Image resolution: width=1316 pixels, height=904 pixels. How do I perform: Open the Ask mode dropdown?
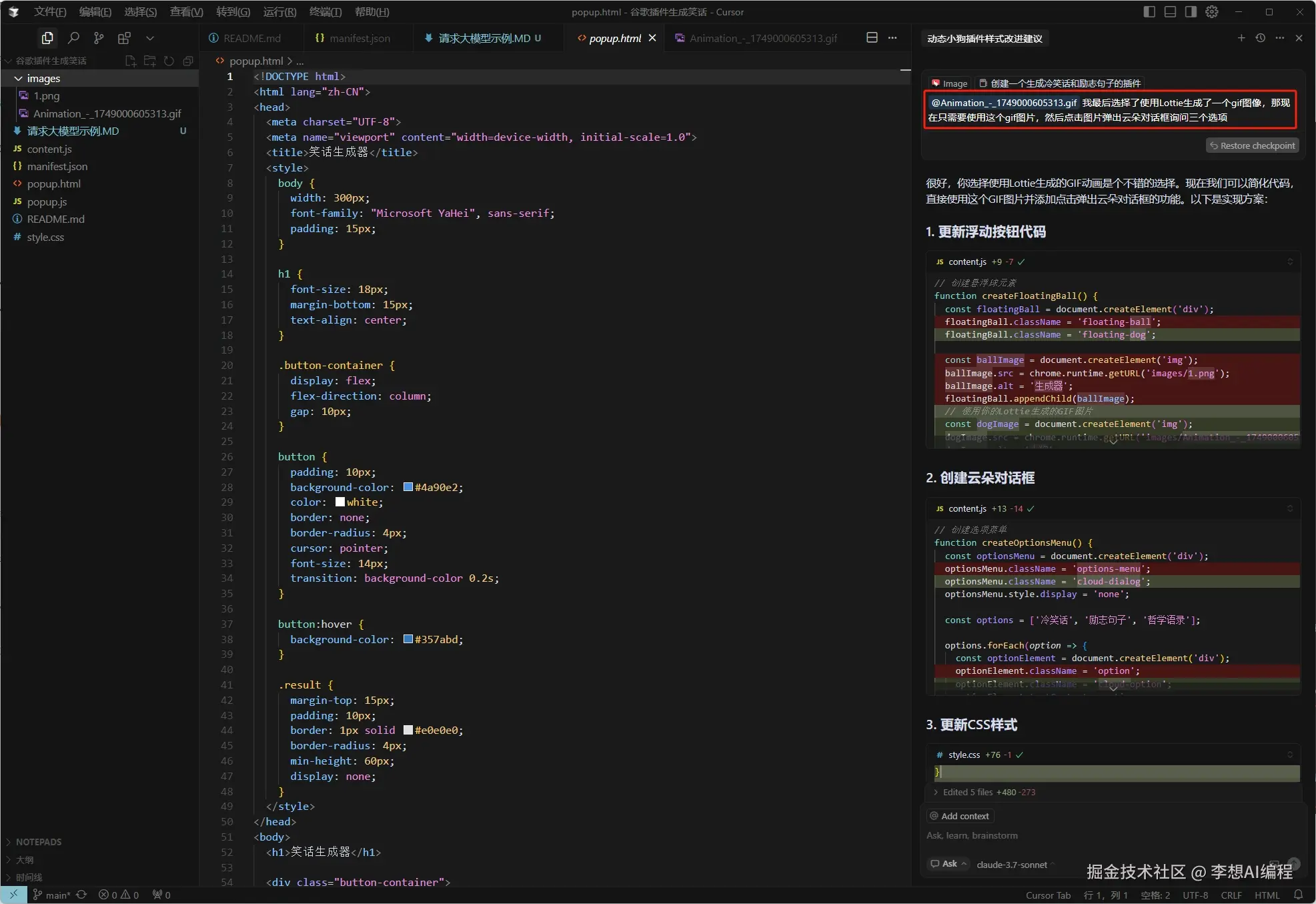pos(948,864)
